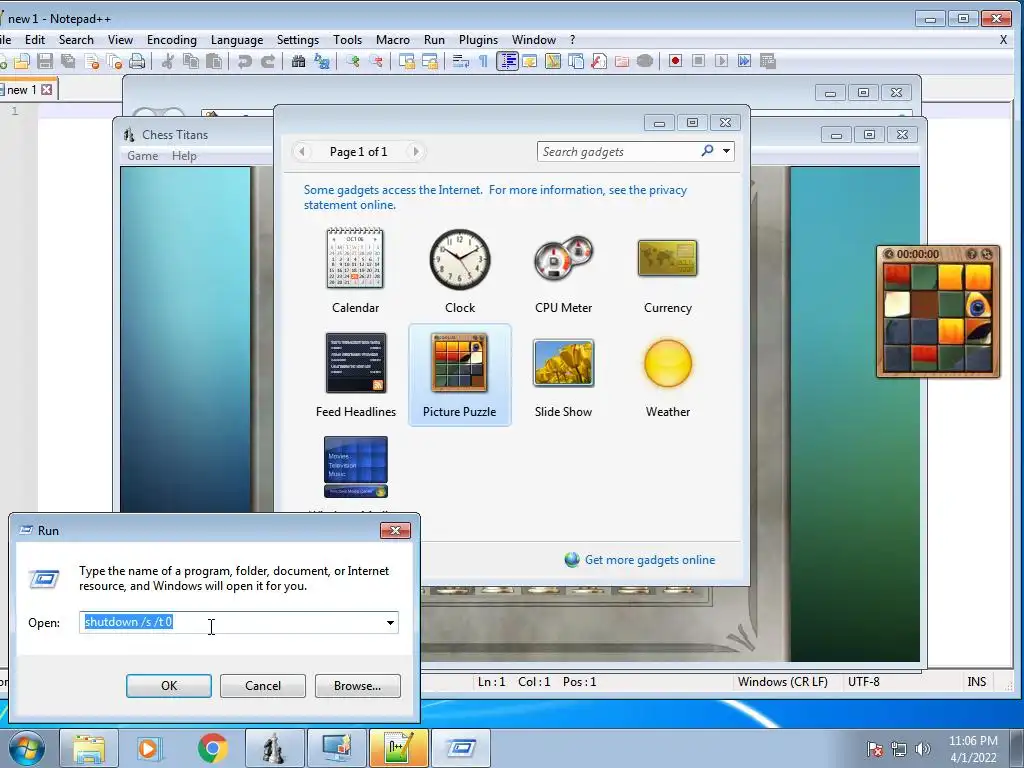This screenshot has height=768, width=1024.
Task: Toggle the Indent Guide icon in Notepad++
Action: [x=507, y=61]
